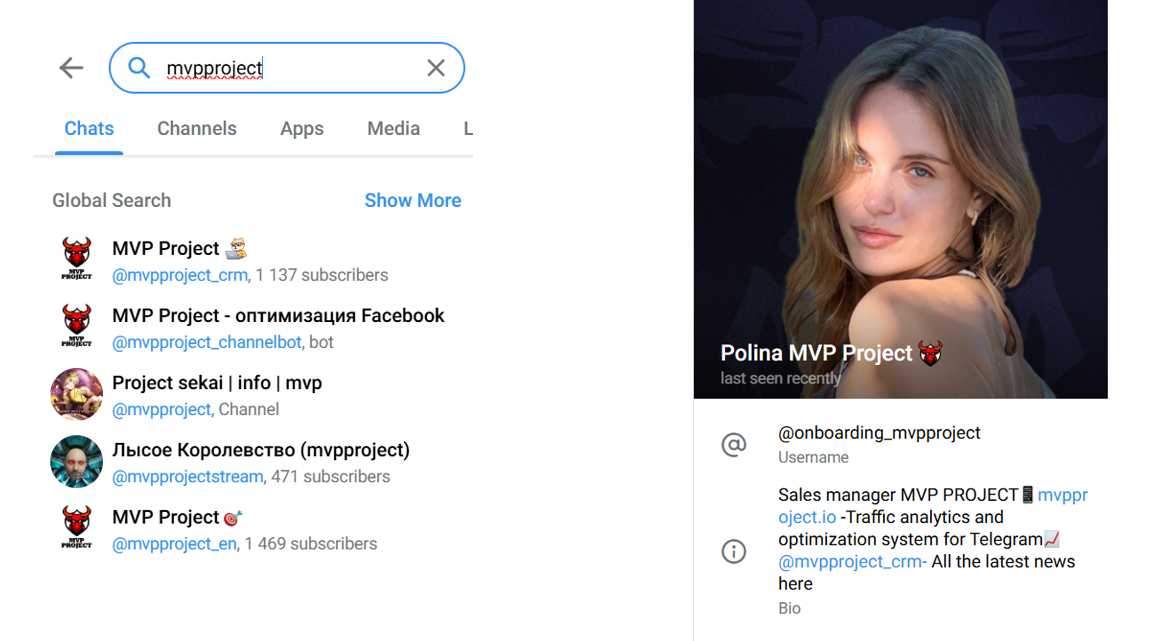
Task: Switch to the Channels tab
Action: [x=197, y=129]
